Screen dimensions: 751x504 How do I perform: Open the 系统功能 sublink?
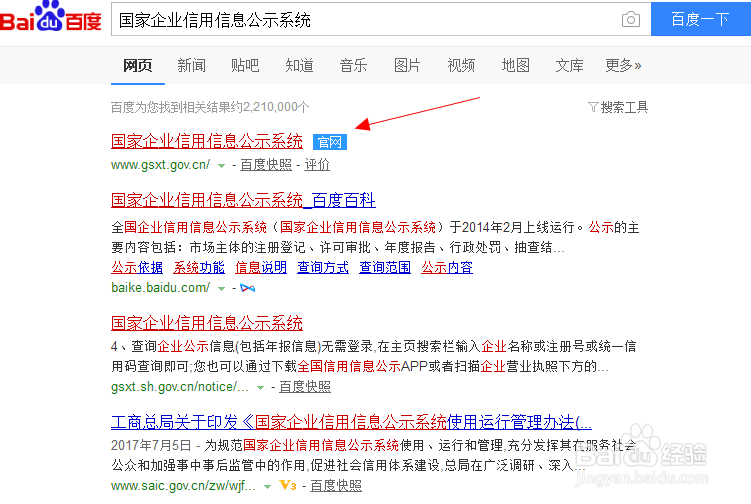[x=199, y=267]
